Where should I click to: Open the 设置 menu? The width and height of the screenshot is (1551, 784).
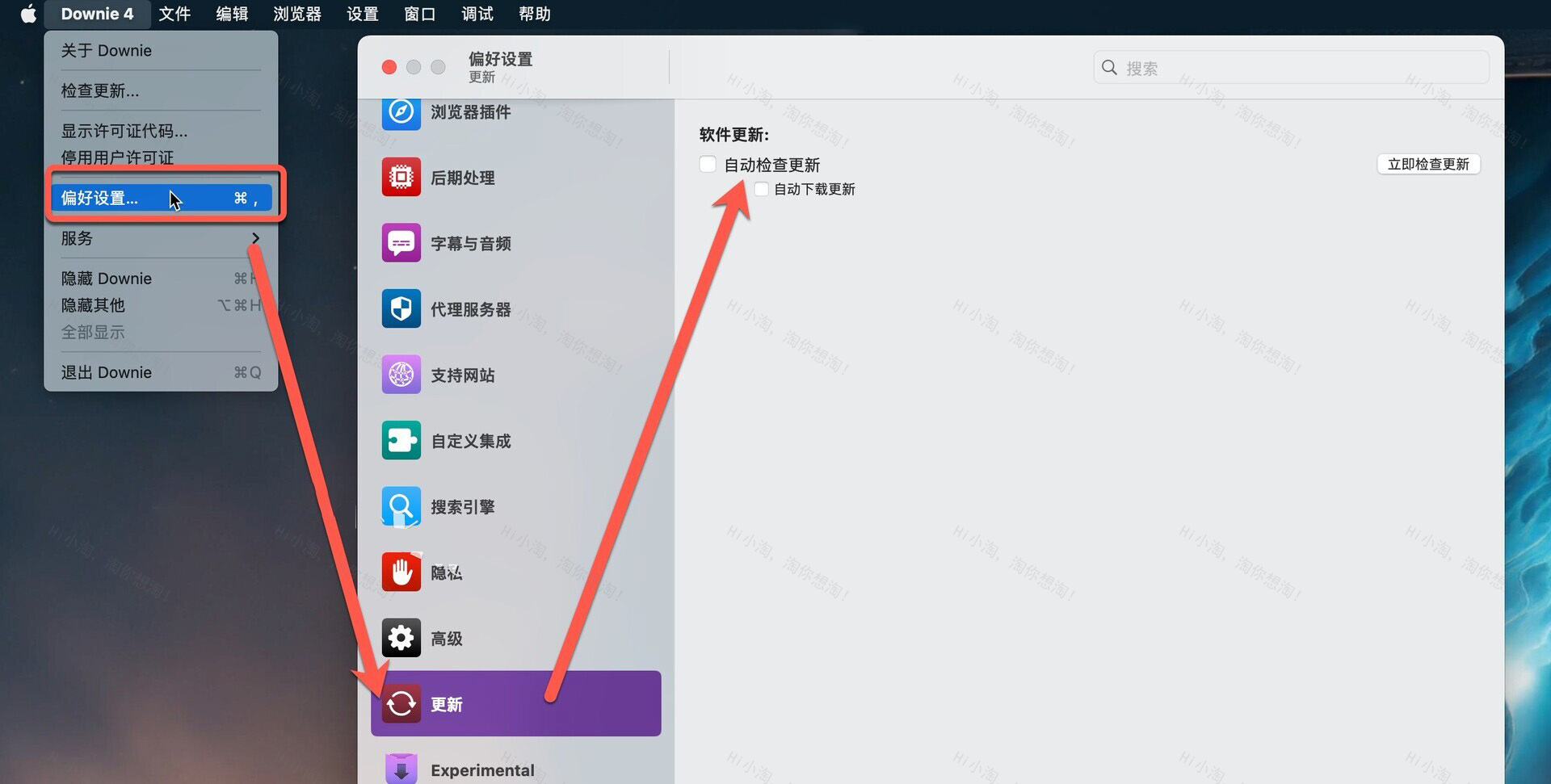click(363, 14)
